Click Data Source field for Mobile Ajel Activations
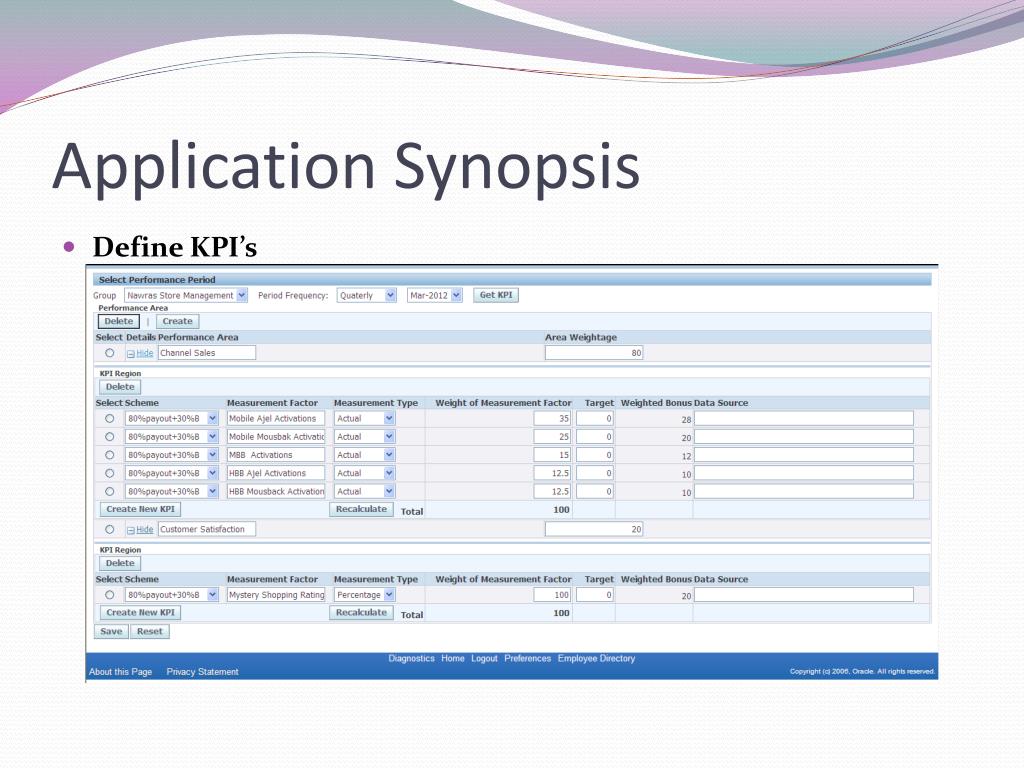Screen dimensions: 1024x768 (804, 419)
